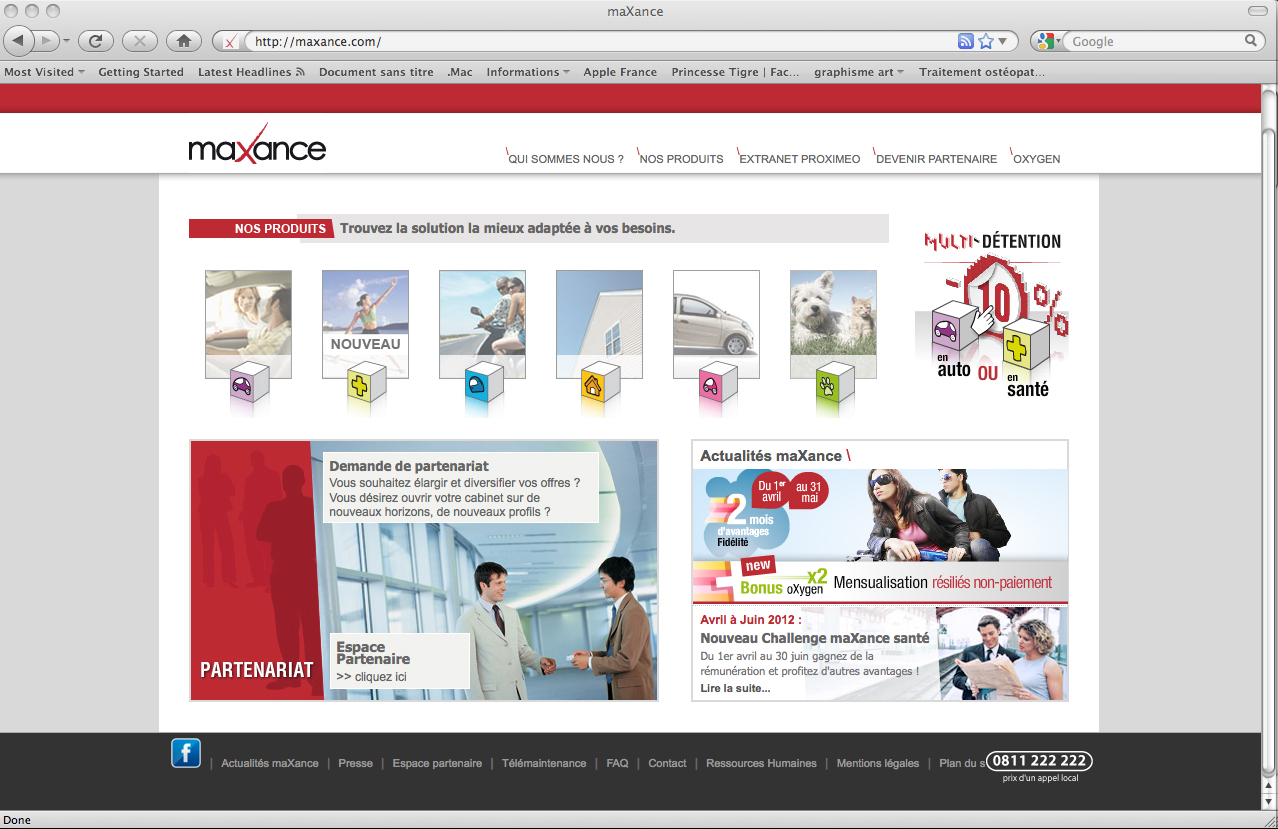The height and width of the screenshot is (829, 1278).
Task: Go forward with the browser forward arrow
Action: tap(46, 41)
